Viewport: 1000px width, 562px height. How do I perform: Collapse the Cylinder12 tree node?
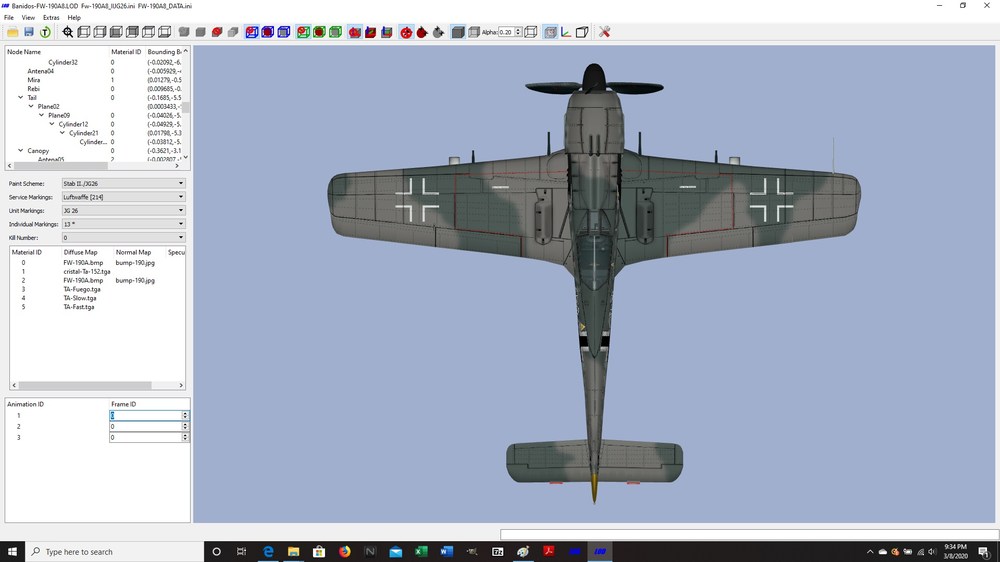(x=52, y=124)
